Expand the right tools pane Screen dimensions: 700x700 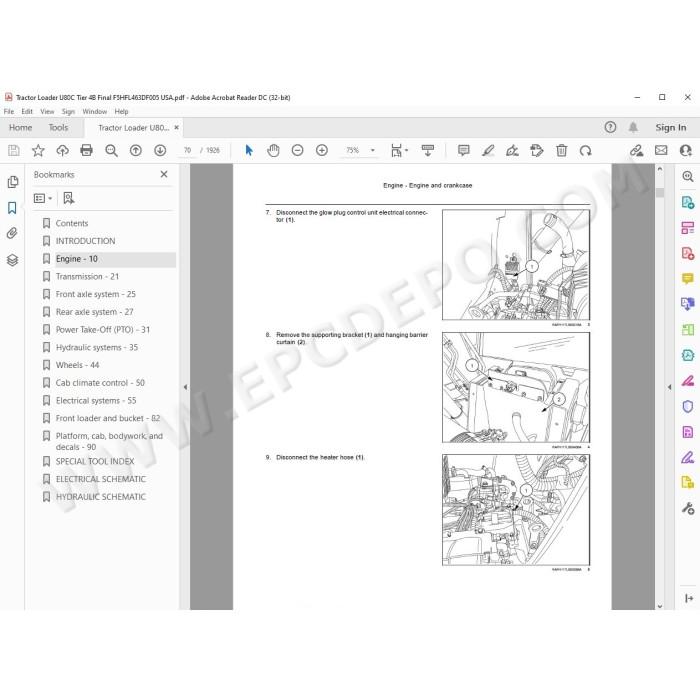click(688, 598)
